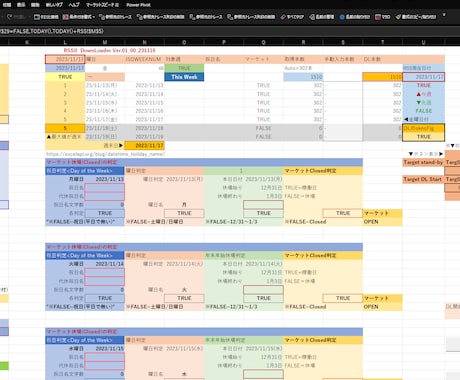This screenshot has height=380, width=460.
Task: Open the 条件付き書式 conditional formatting dropdown
Action: pyautogui.click(x=79, y=17)
